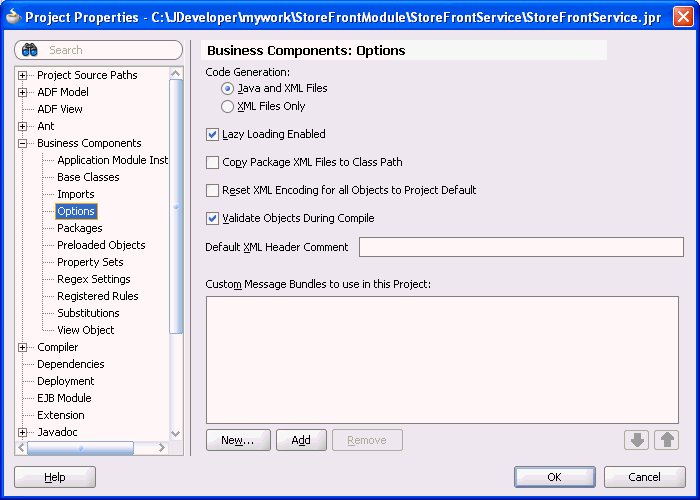
Task: Check Reset XML Encoding for all Objects
Action: (x=212, y=190)
